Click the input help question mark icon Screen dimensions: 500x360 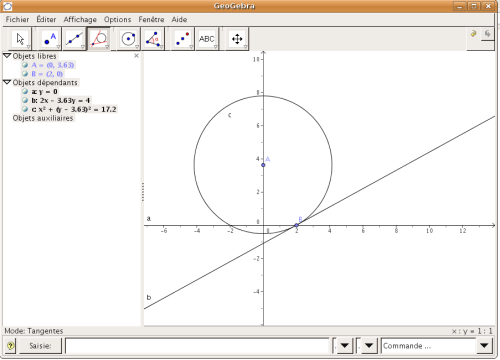pyautogui.click(x=11, y=346)
